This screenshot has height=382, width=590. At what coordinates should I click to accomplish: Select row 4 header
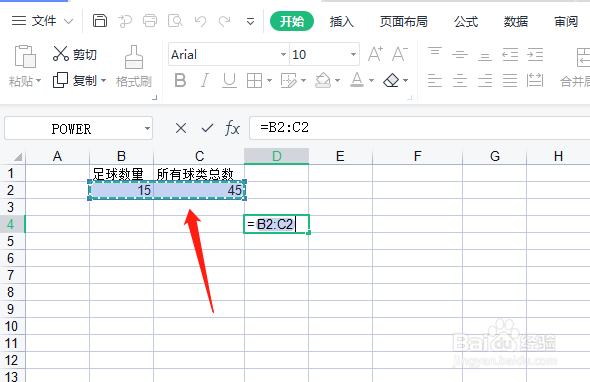pyautogui.click(x=11, y=224)
